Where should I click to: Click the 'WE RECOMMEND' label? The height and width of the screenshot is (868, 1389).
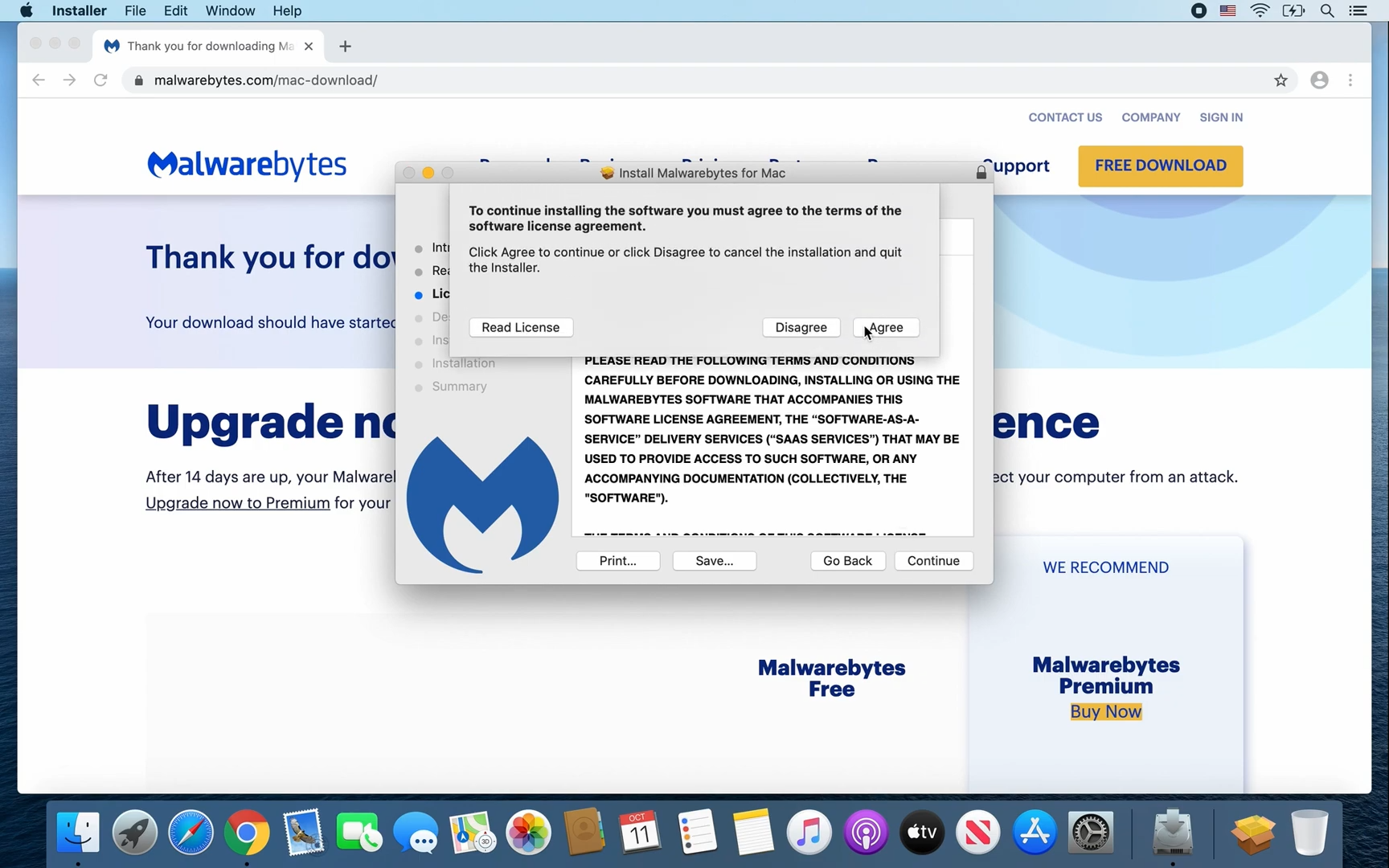(1106, 567)
